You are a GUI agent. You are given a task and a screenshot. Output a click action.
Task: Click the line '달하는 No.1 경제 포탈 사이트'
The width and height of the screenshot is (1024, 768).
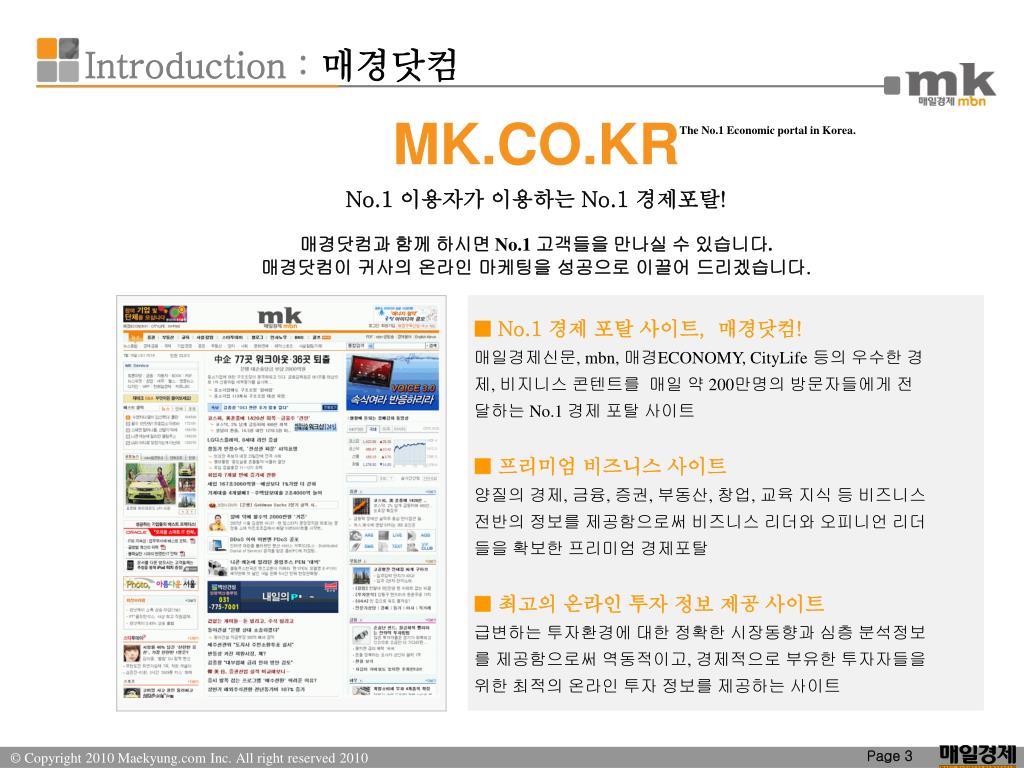pyautogui.click(x=584, y=411)
